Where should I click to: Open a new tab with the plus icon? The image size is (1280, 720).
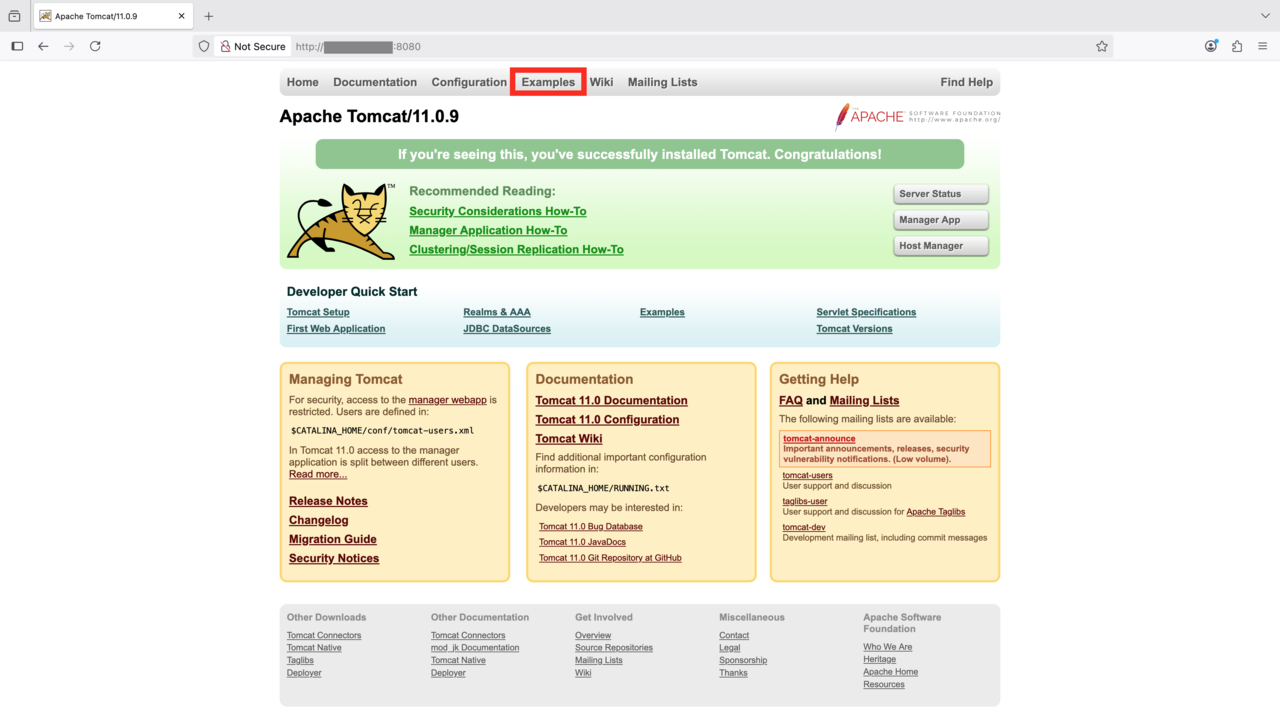point(208,15)
